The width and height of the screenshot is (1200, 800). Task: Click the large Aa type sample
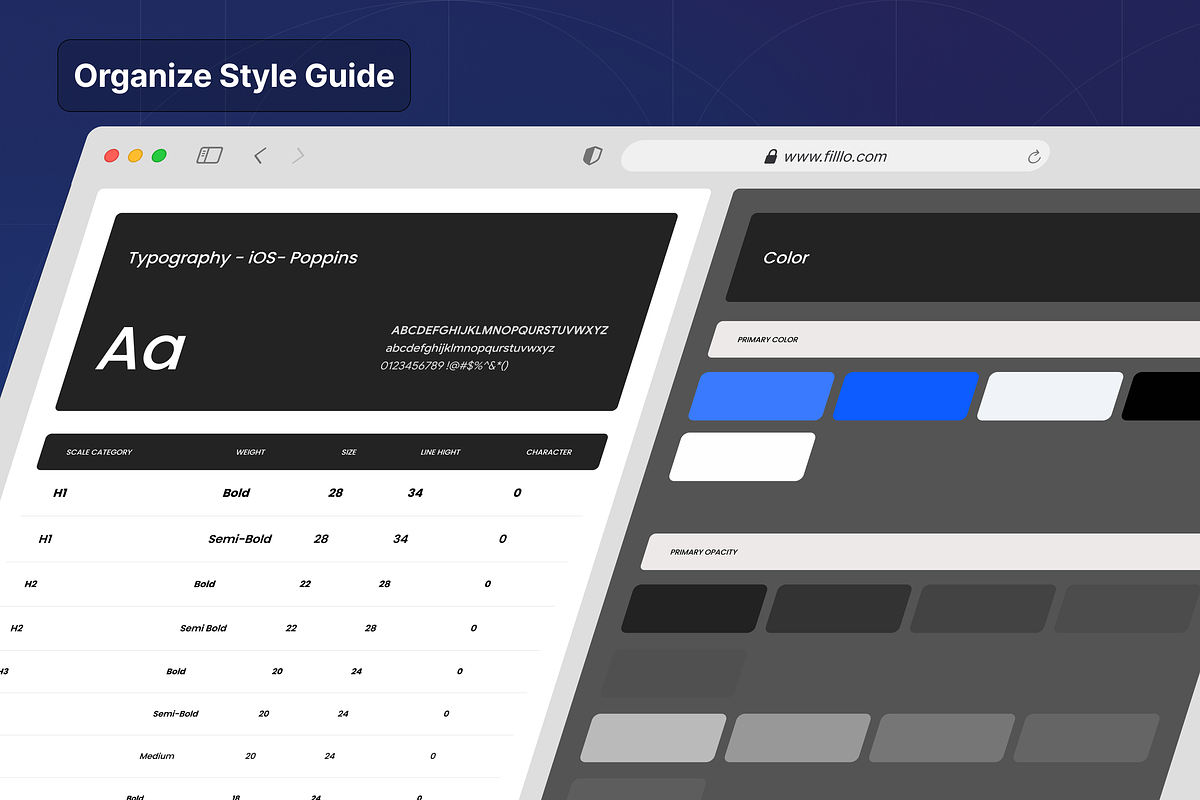coord(141,350)
